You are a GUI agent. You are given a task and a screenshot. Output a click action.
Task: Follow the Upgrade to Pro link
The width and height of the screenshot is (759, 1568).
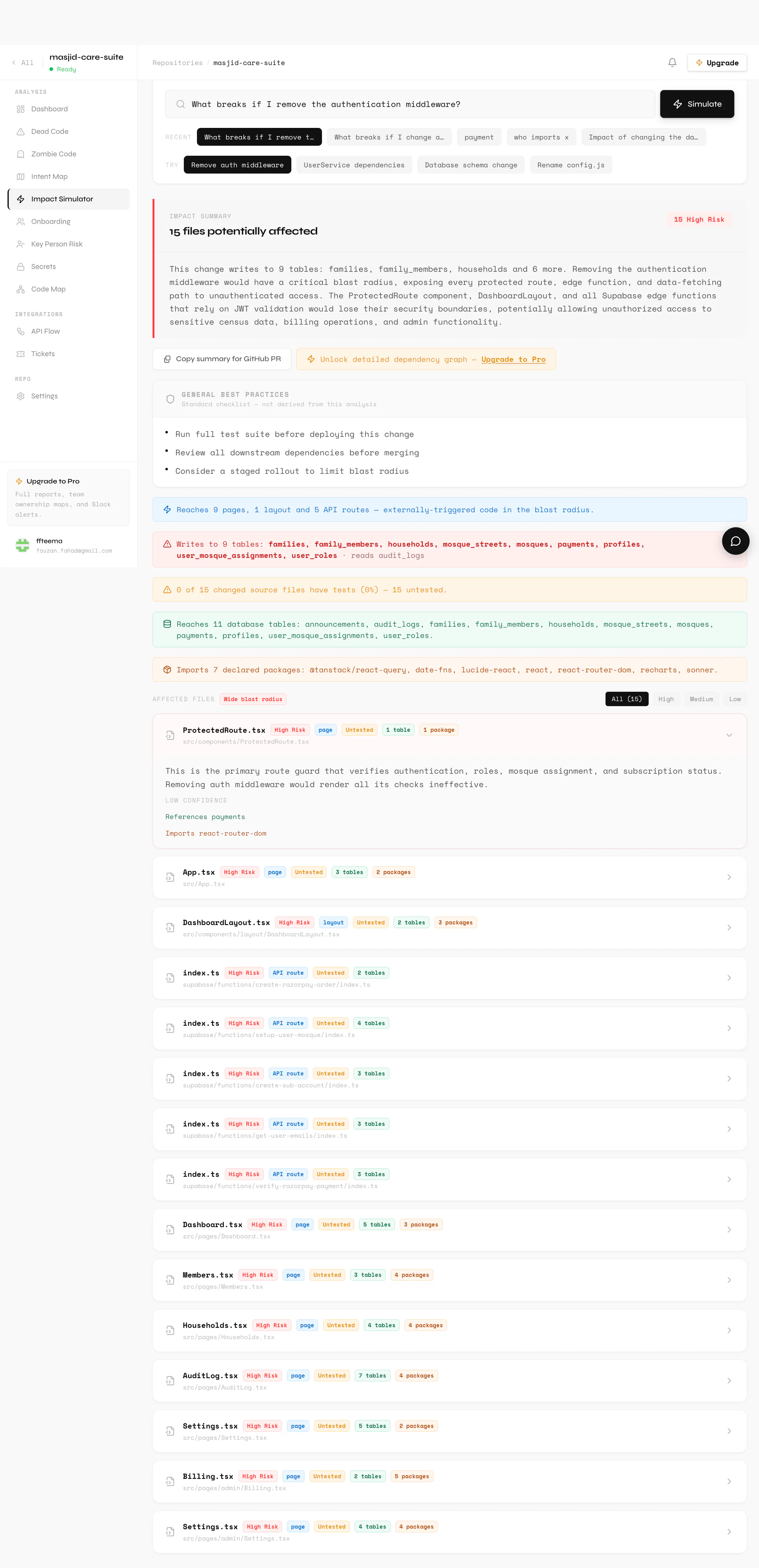(513, 359)
